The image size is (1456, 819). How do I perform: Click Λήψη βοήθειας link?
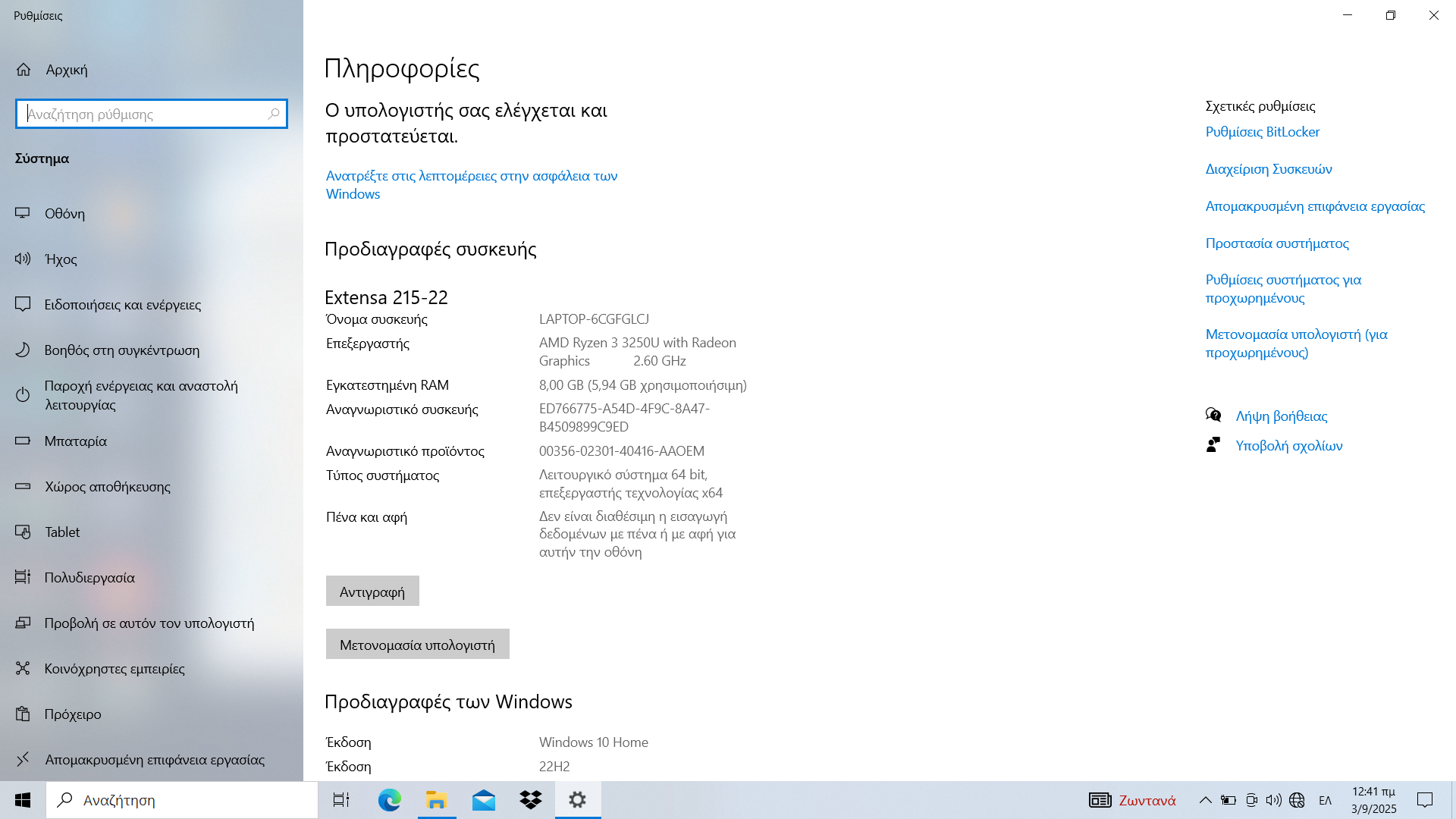click(x=1282, y=416)
